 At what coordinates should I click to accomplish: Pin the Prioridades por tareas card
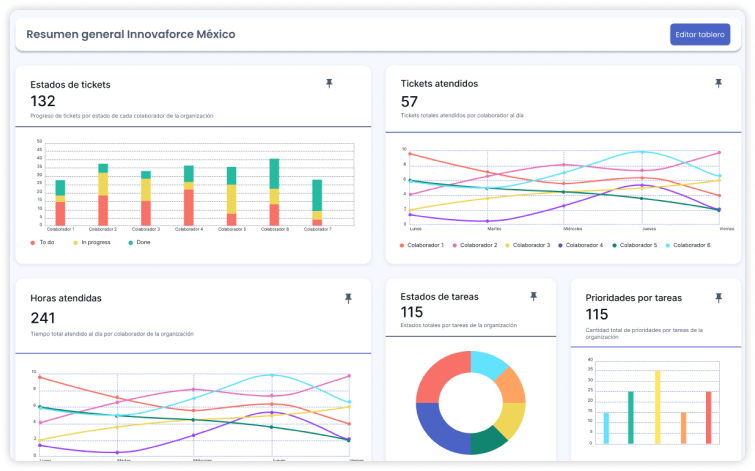[718, 298]
